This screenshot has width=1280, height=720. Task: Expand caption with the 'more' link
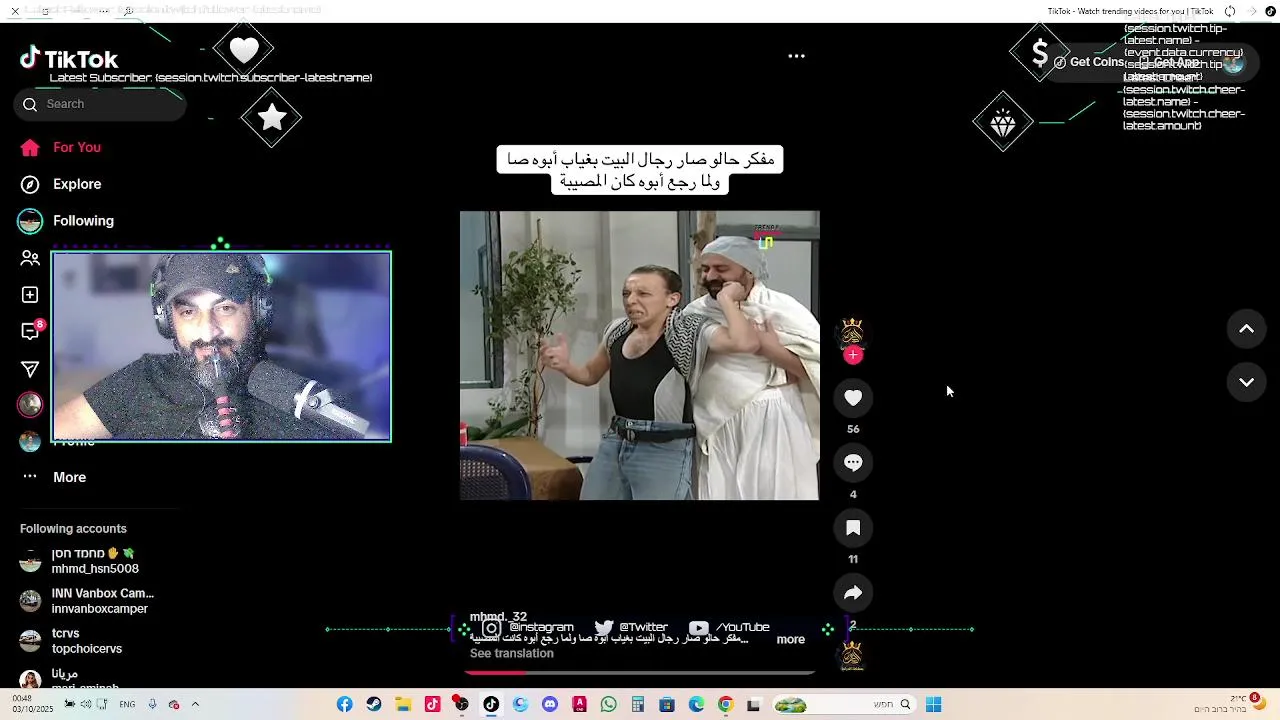click(791, 640)
